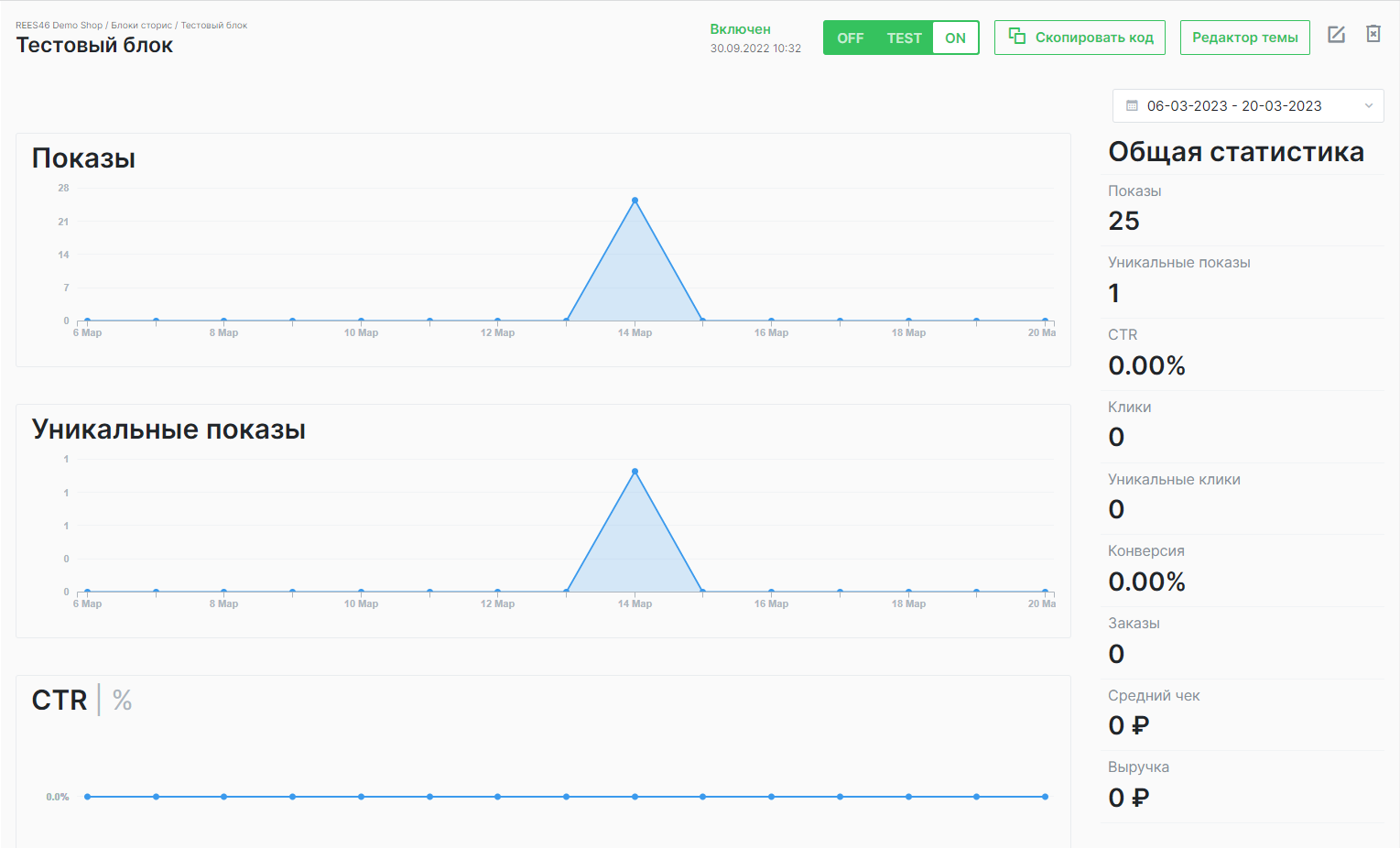This screenshot has width=1400, height=848.
Task: Select the peak point in Уникальные показы chart
Action: click(635, 472)
